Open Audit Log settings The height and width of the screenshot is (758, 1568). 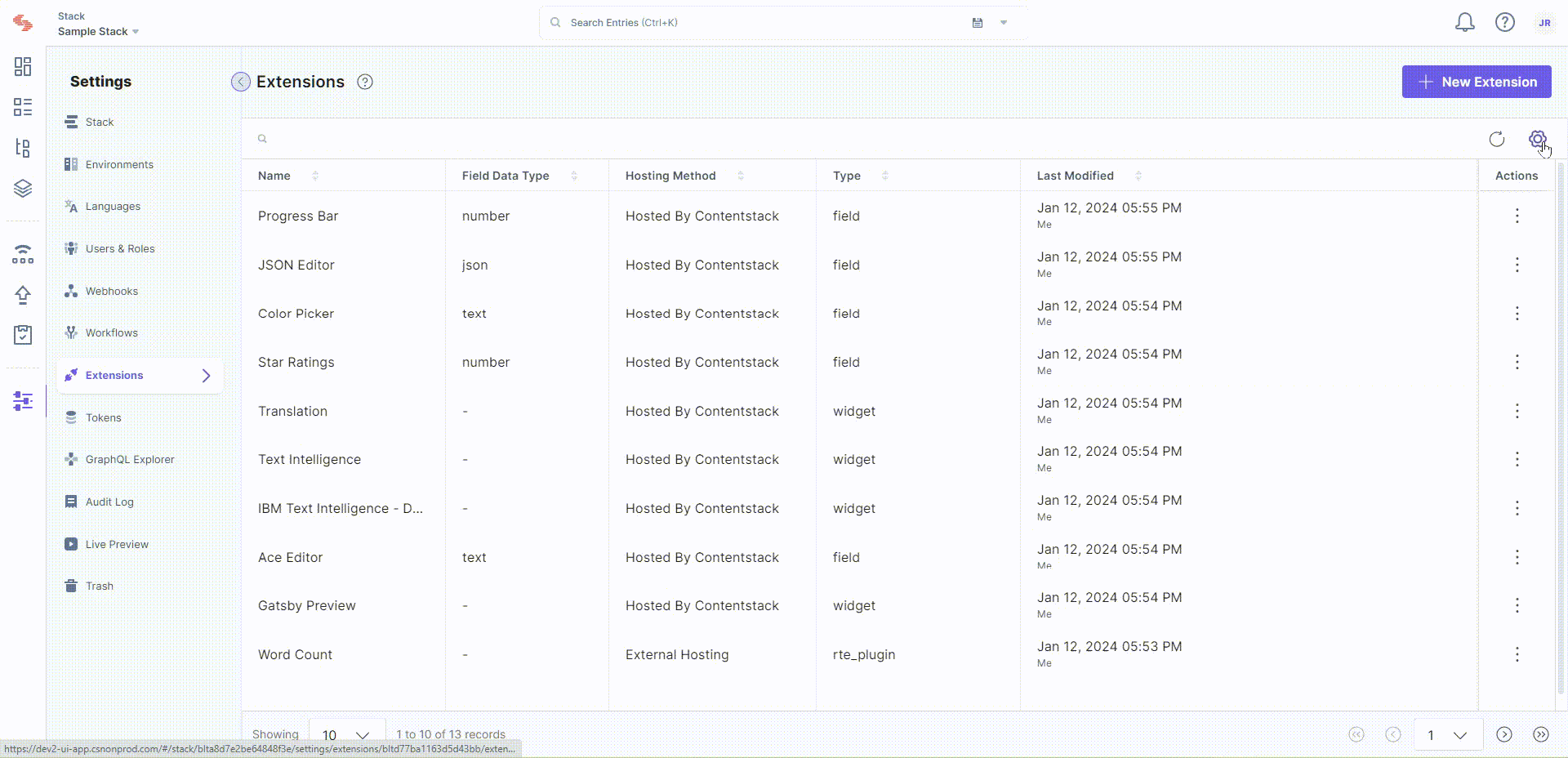click(140, 502)
